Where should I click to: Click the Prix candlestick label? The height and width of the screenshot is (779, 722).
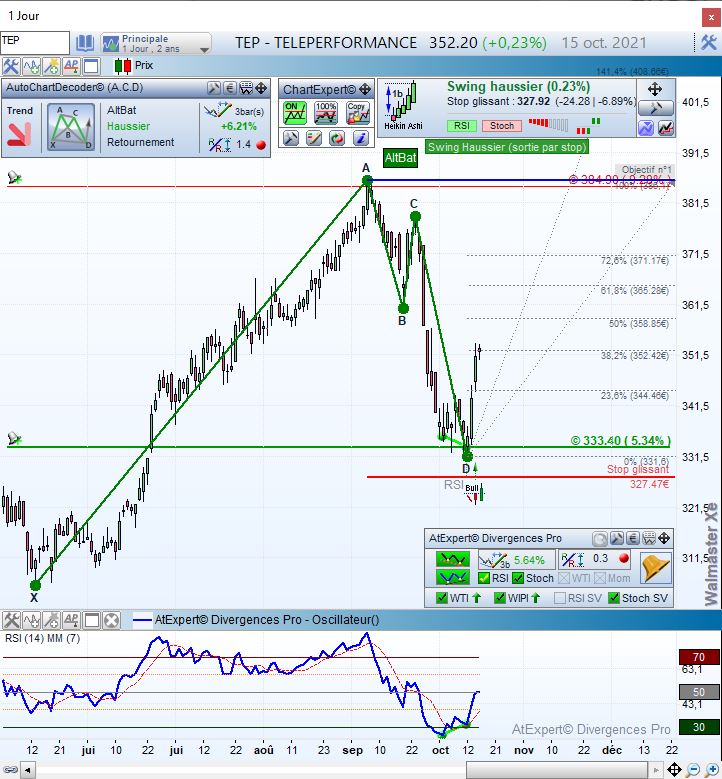134,66
